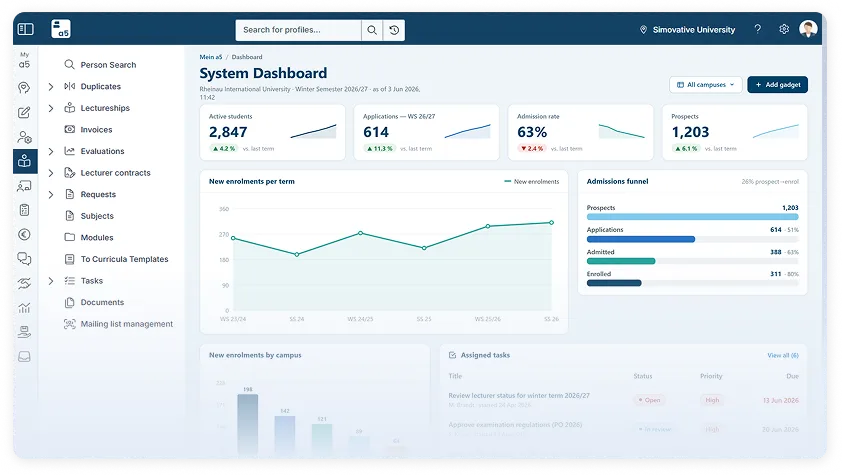This screenshot has height=475, width=842.
Task: Open settings with the gear icon
Action: coord(784,29)
